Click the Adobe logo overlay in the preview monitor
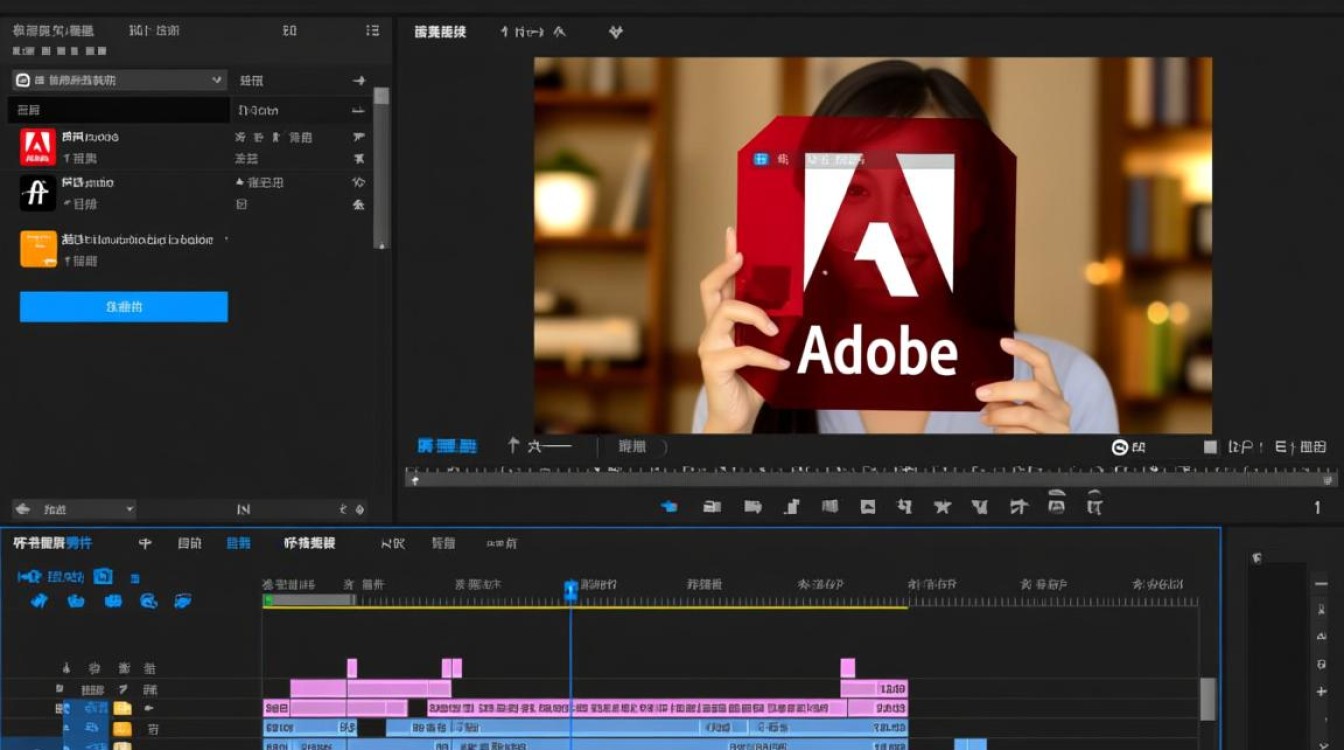 coord(877,265)
